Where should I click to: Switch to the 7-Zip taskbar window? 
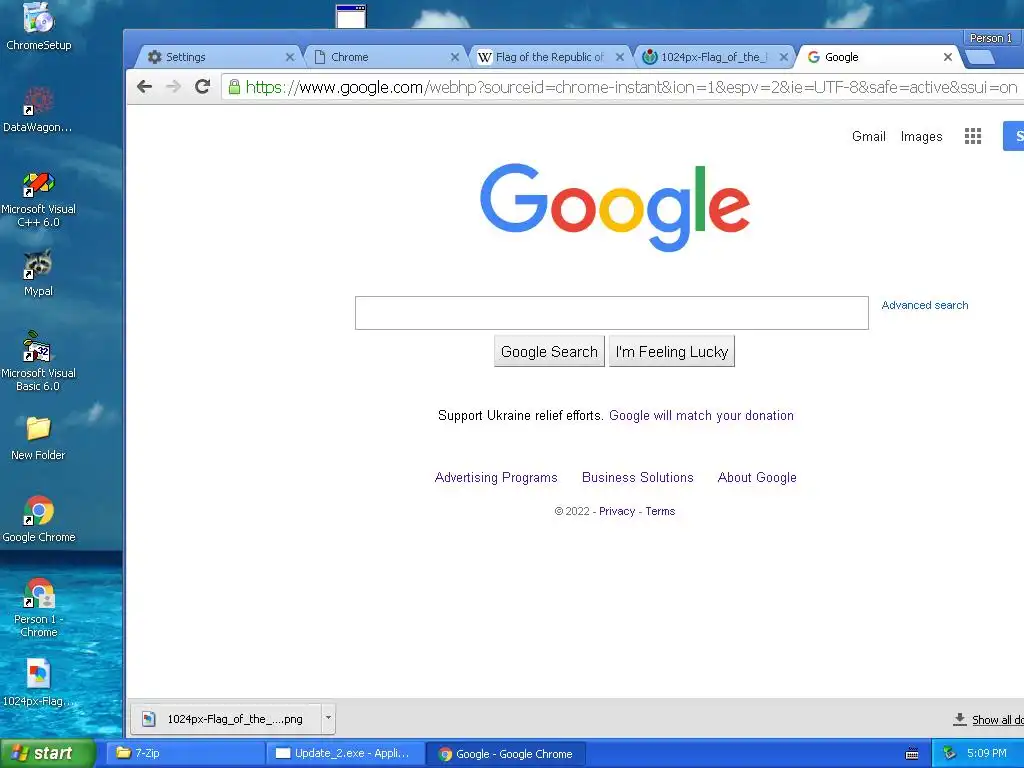(x=185, y=753)
